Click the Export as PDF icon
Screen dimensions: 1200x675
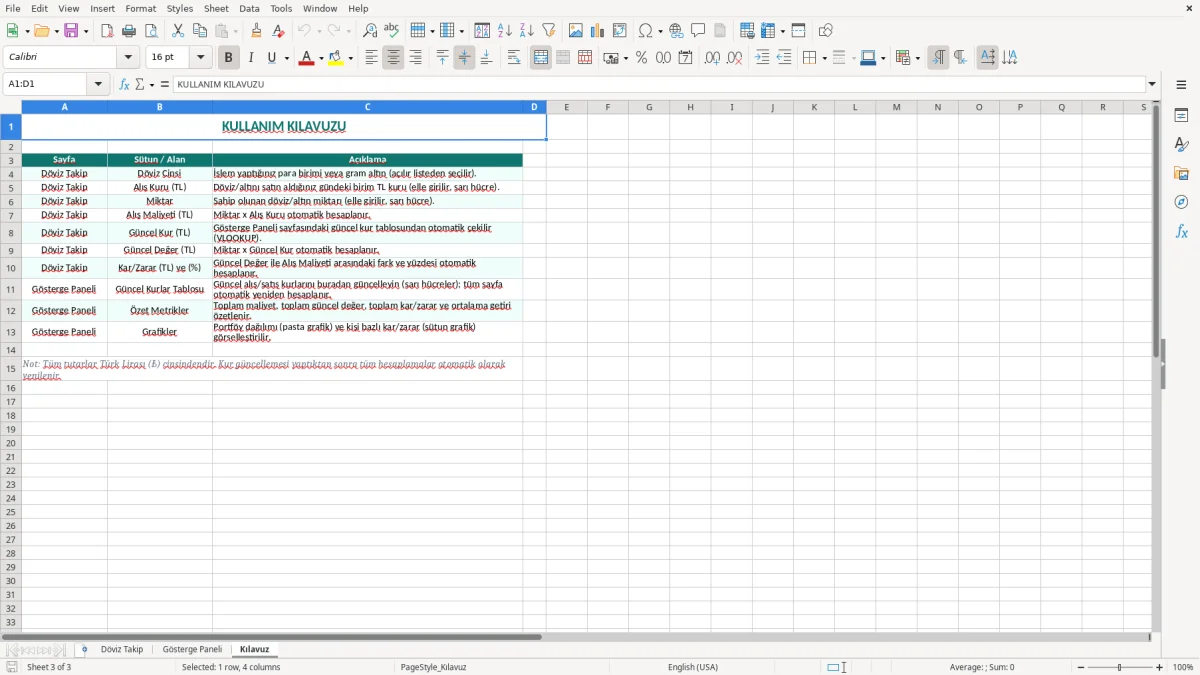point(107,31)
